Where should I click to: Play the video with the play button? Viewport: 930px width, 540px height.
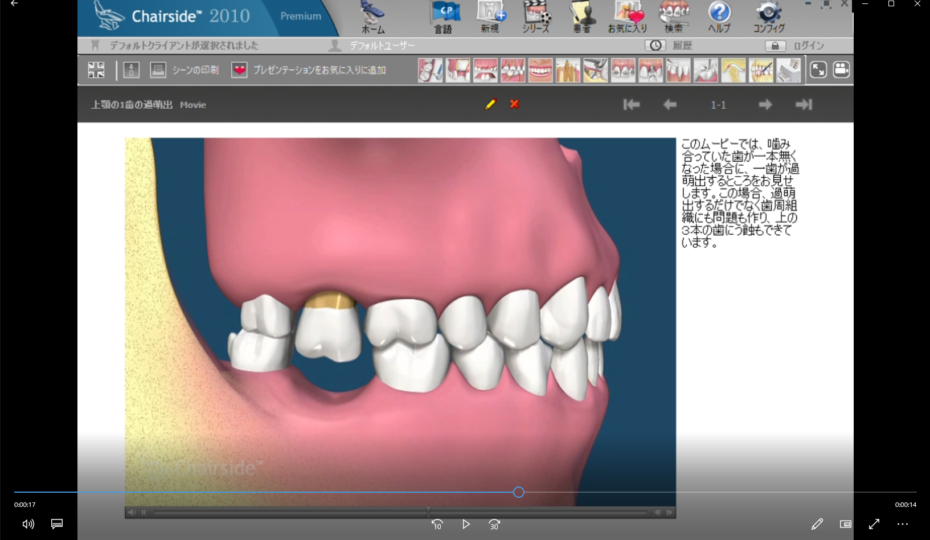pos(466,524)
